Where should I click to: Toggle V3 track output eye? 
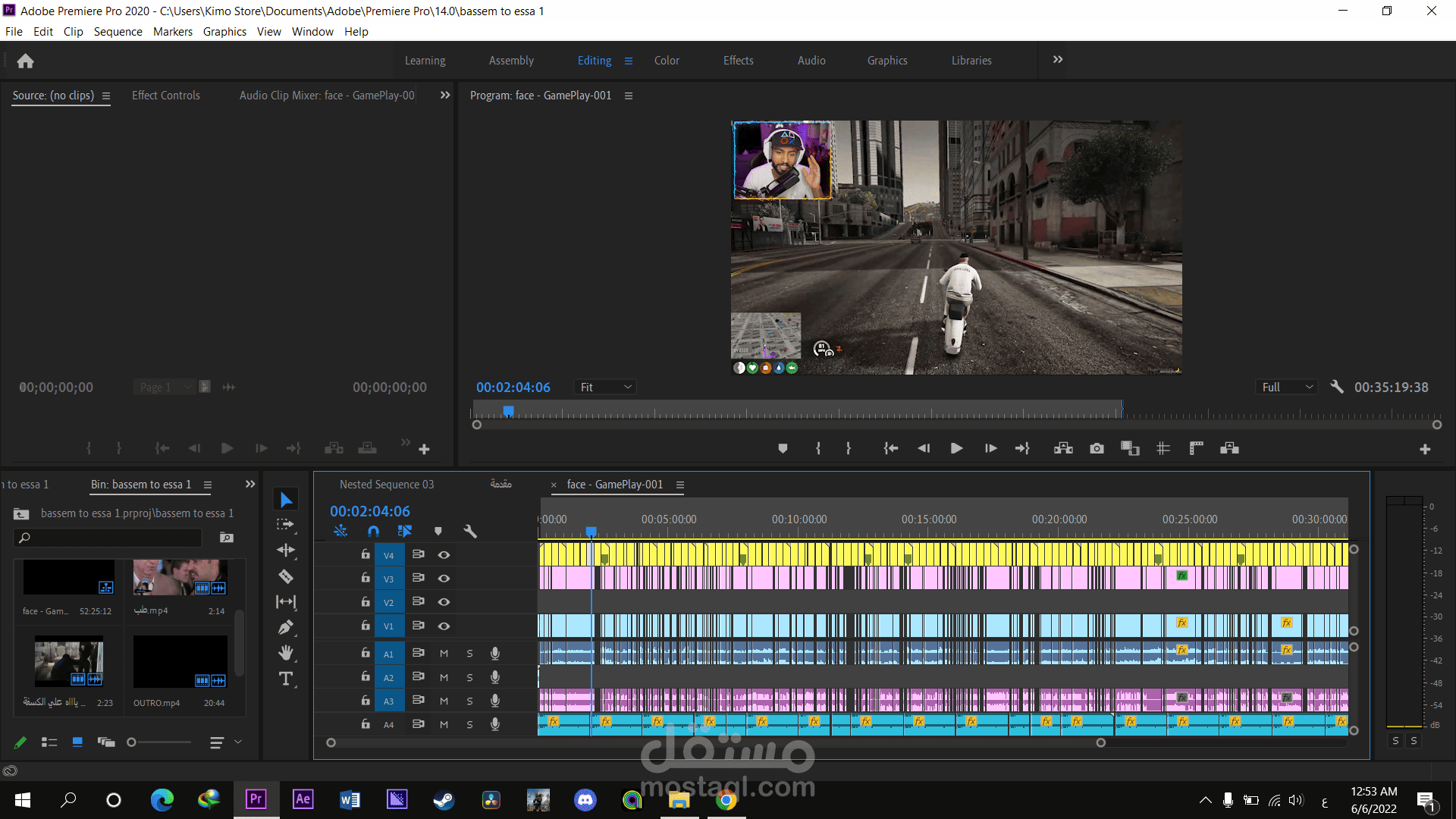(444, 579)
